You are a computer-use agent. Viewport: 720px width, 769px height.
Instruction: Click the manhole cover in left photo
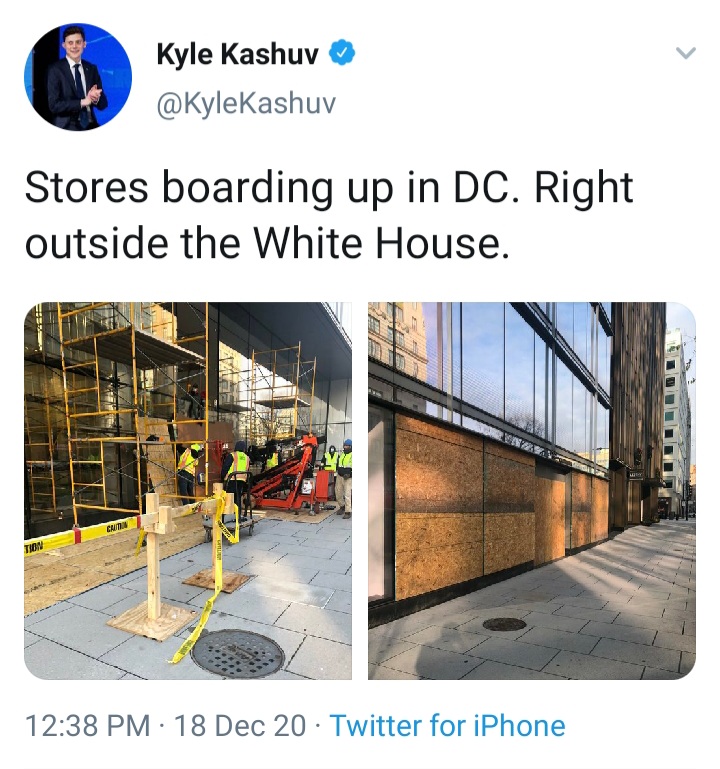[x=237, y=653]
